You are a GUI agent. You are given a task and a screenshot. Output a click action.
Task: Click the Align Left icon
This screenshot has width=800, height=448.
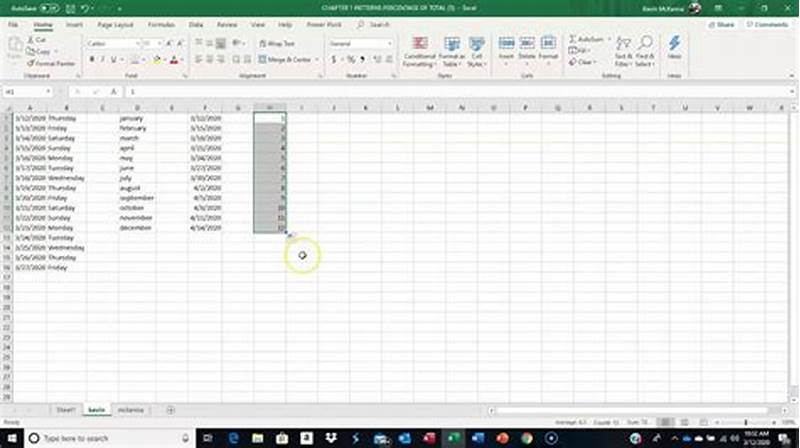click(x=198, y=60)
